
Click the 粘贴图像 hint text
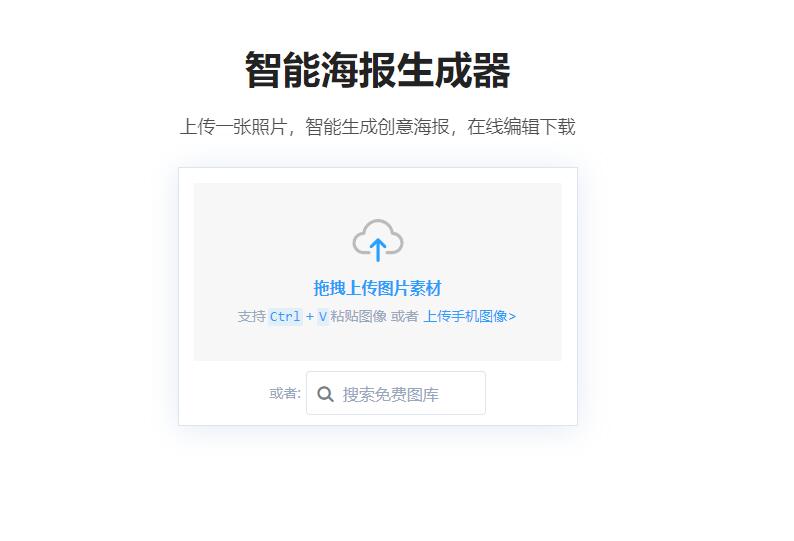pos(359,317)
